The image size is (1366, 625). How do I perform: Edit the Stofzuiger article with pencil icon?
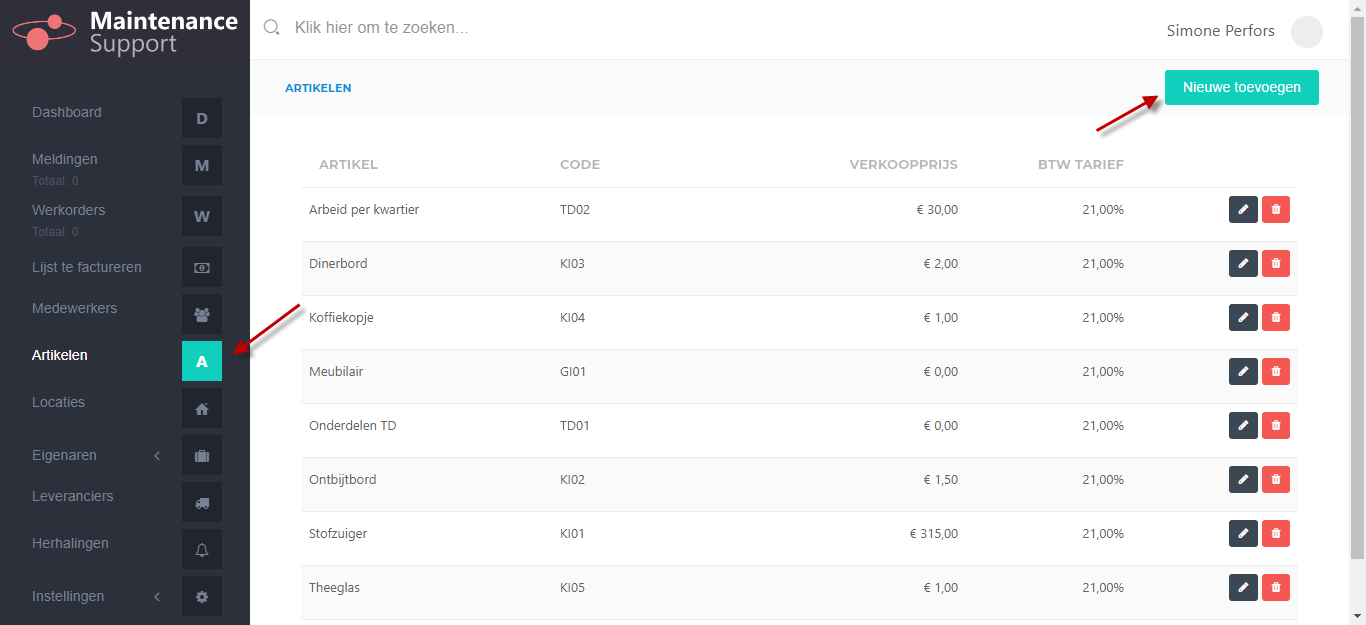[x=1243, y=534]
